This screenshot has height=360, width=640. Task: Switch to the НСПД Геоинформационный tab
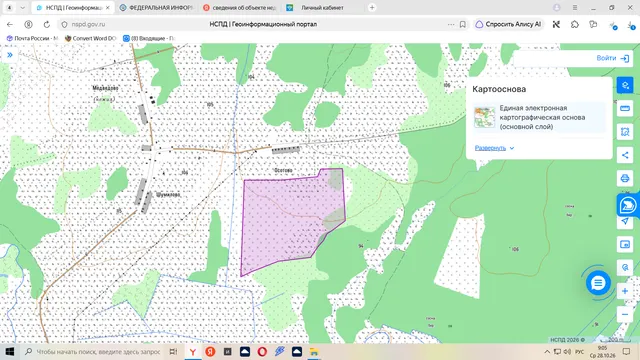click(x=73, y=8)
